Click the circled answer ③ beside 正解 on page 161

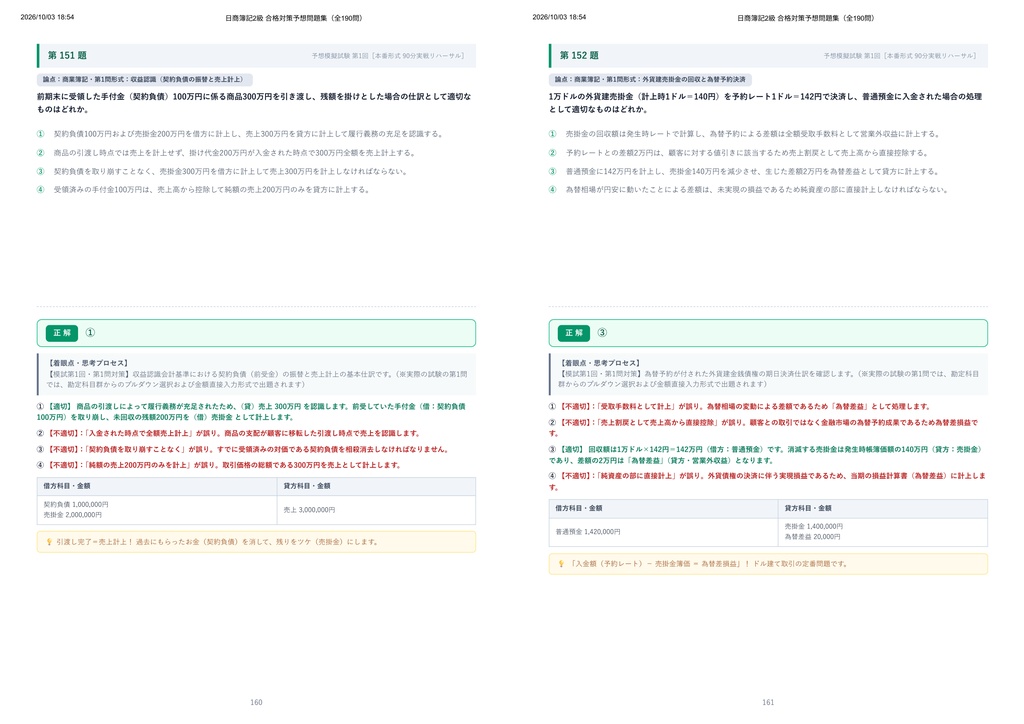[x=602, y=333]
